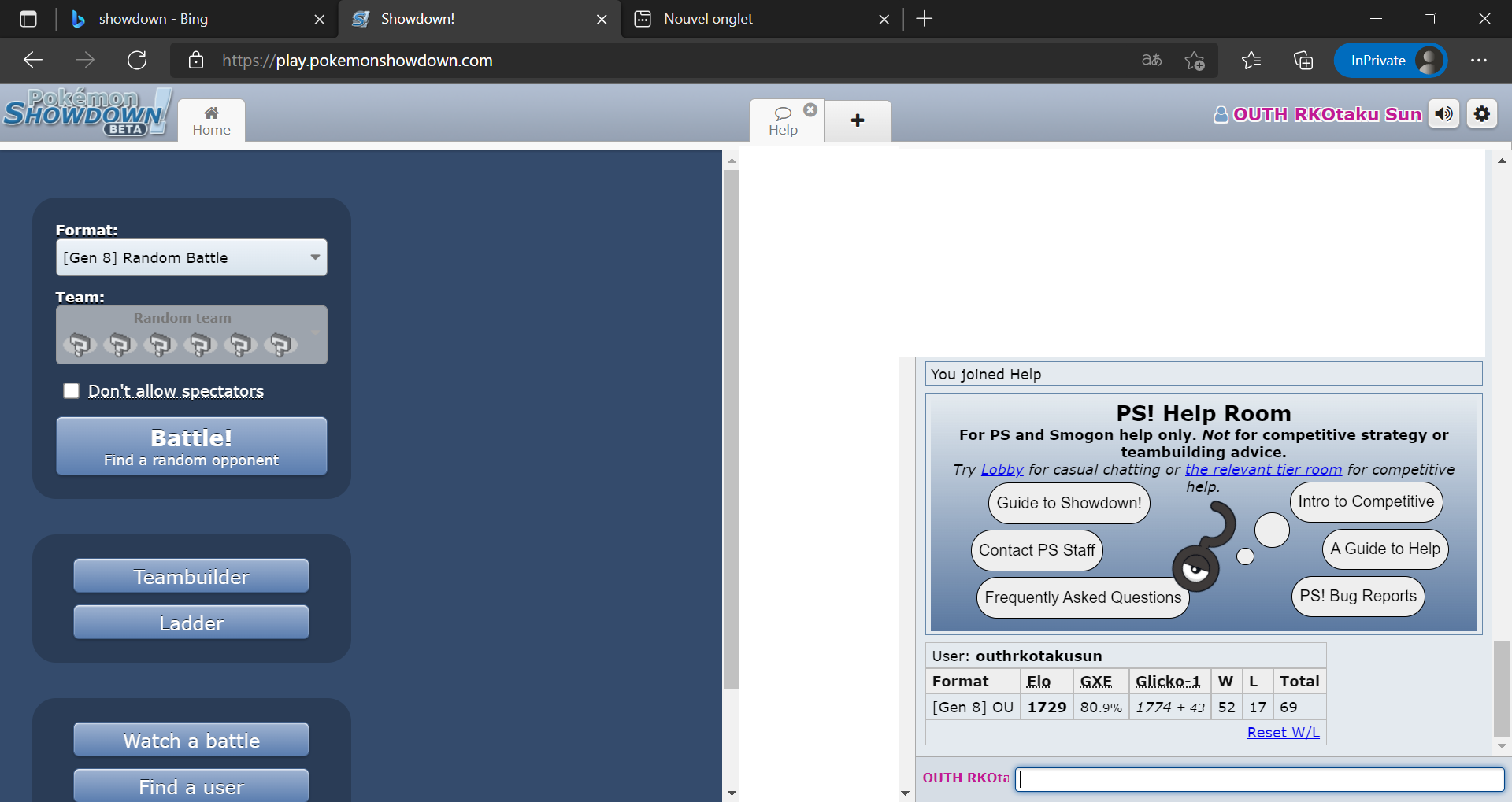
Task: Enable Don't allow spectators checkbox
Action: tap(72, 391)
